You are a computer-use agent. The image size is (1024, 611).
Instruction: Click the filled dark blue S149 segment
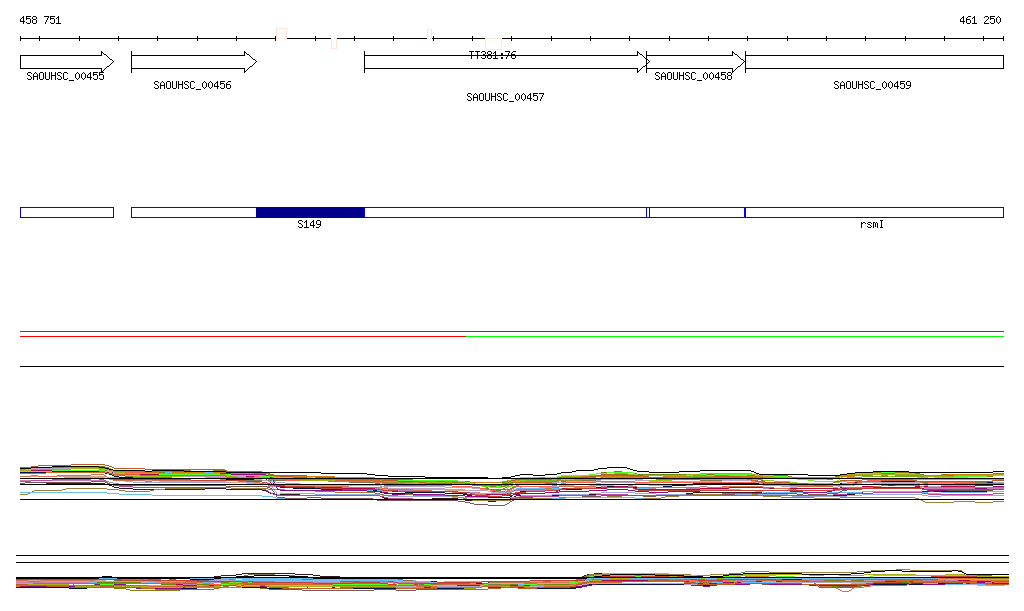310,212
